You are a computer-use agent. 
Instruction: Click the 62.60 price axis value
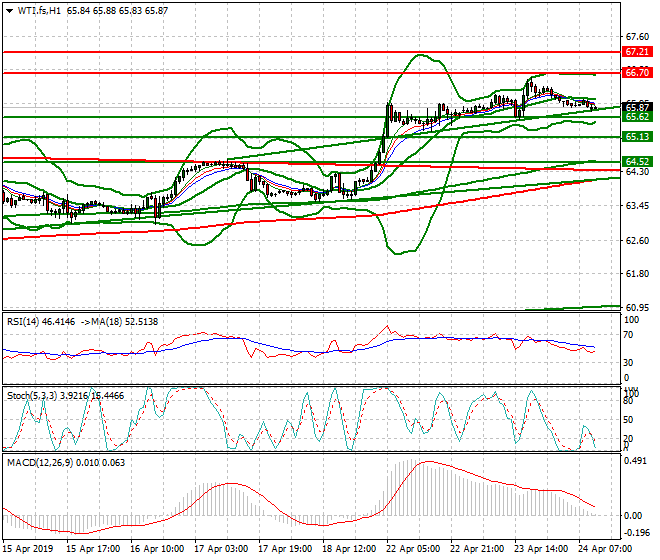click(x=637, y=240)
